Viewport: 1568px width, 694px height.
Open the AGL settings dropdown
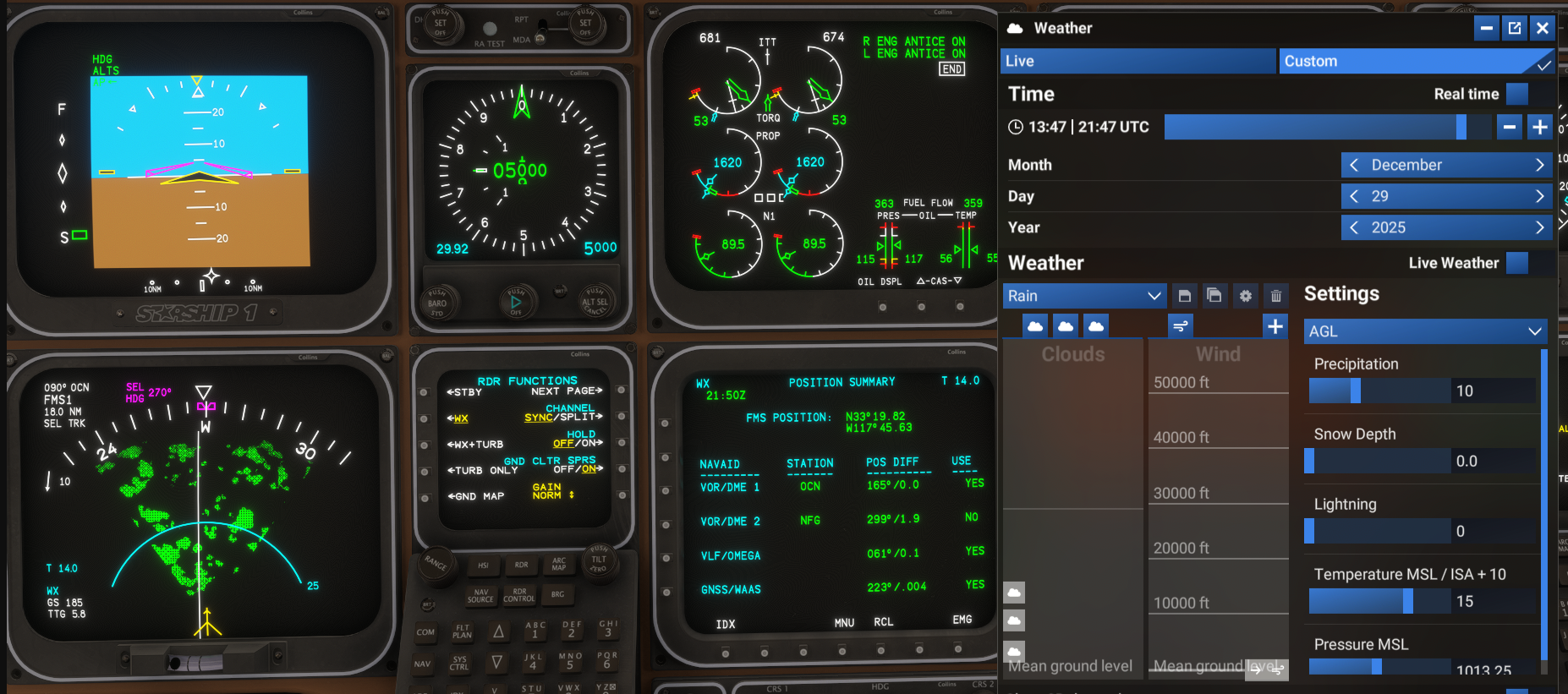1425,331
